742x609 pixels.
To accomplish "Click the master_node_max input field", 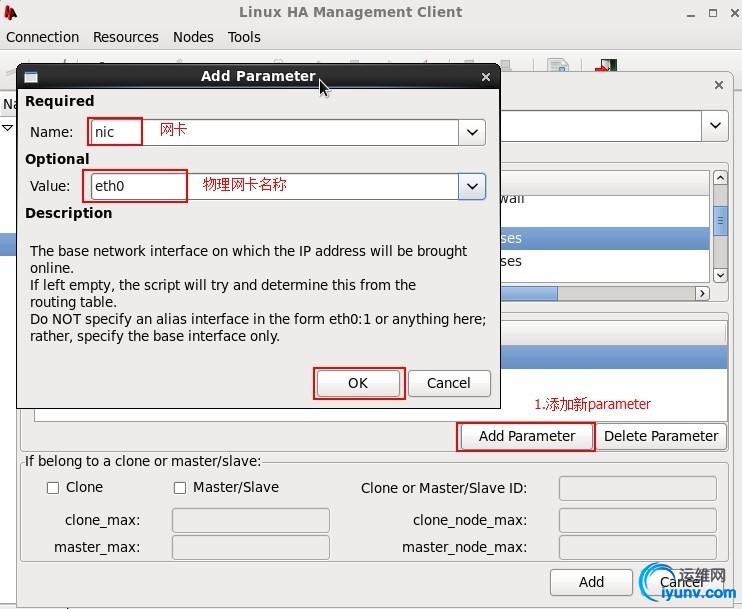I will click(637, 547).
